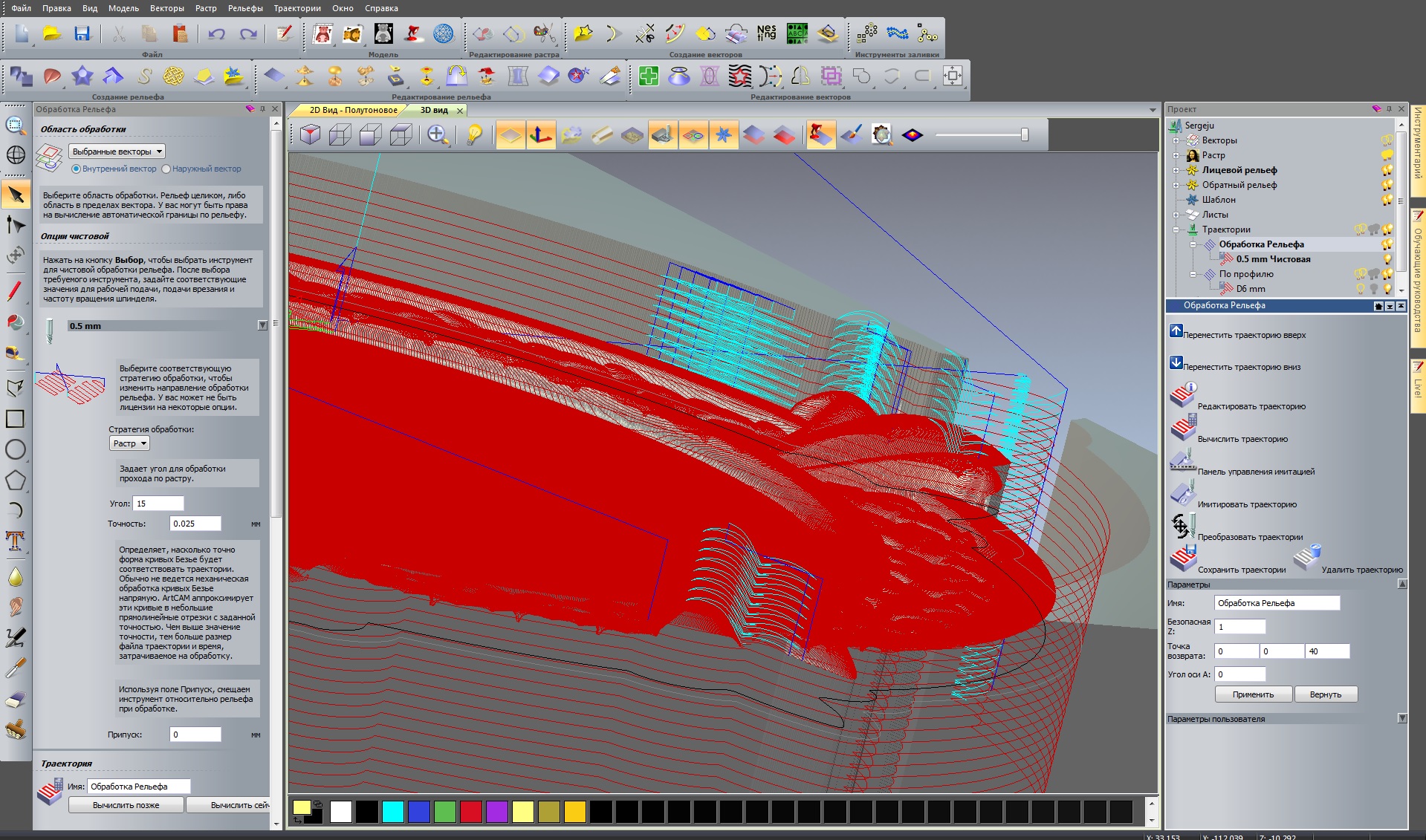Toggle visibility bulb for Обработка Рельефа tree row
Viewport: 1426px width, 840px height.
click(x=1387, y=244)
